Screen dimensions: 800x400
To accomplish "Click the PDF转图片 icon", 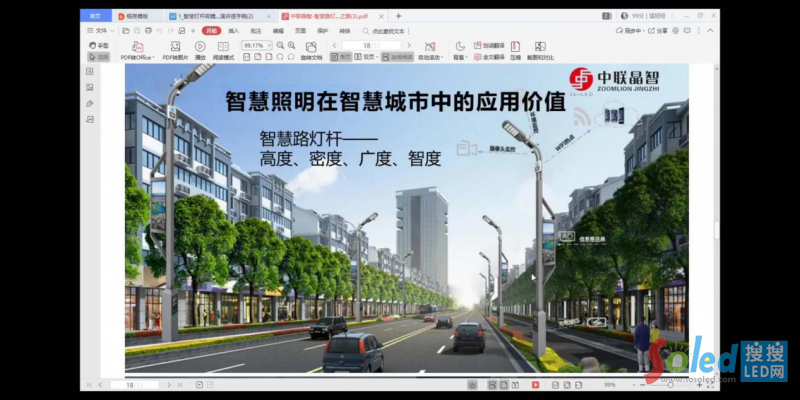I will coord(174,48).
